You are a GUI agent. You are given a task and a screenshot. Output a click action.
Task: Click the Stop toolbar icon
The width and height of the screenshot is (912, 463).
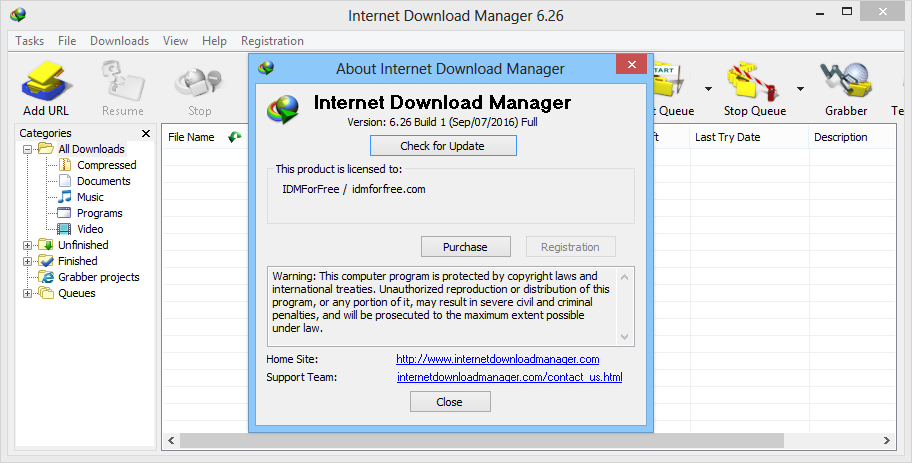tap(200, 84)
